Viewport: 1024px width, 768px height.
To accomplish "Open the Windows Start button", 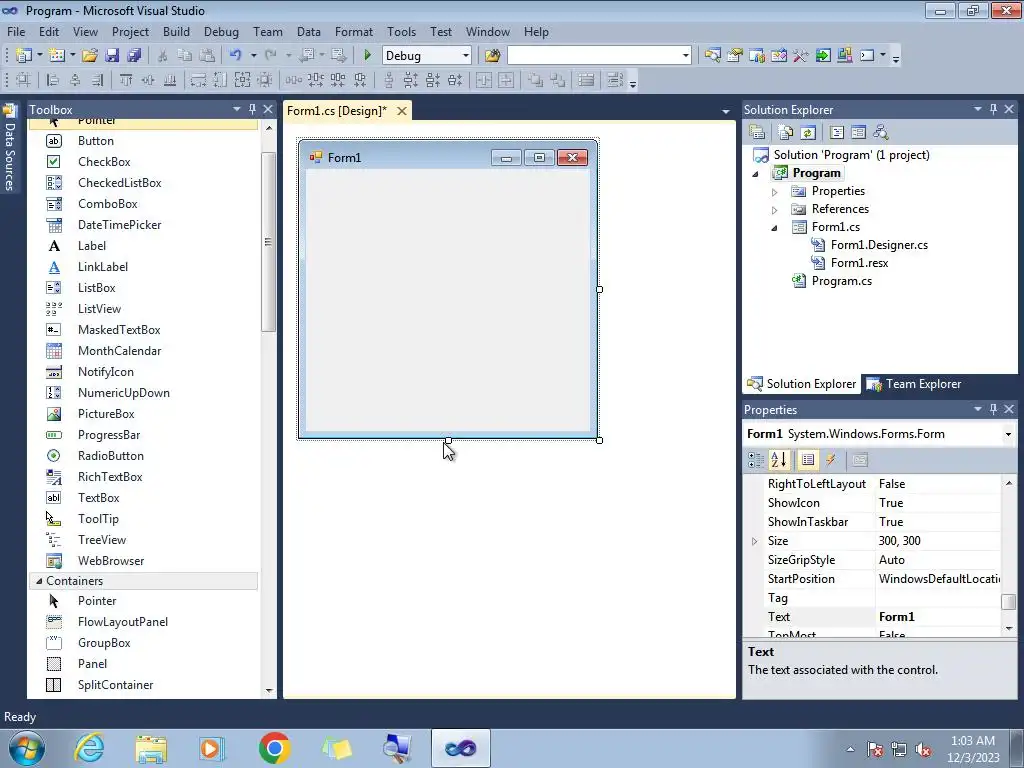I will [x=26, y=748].
